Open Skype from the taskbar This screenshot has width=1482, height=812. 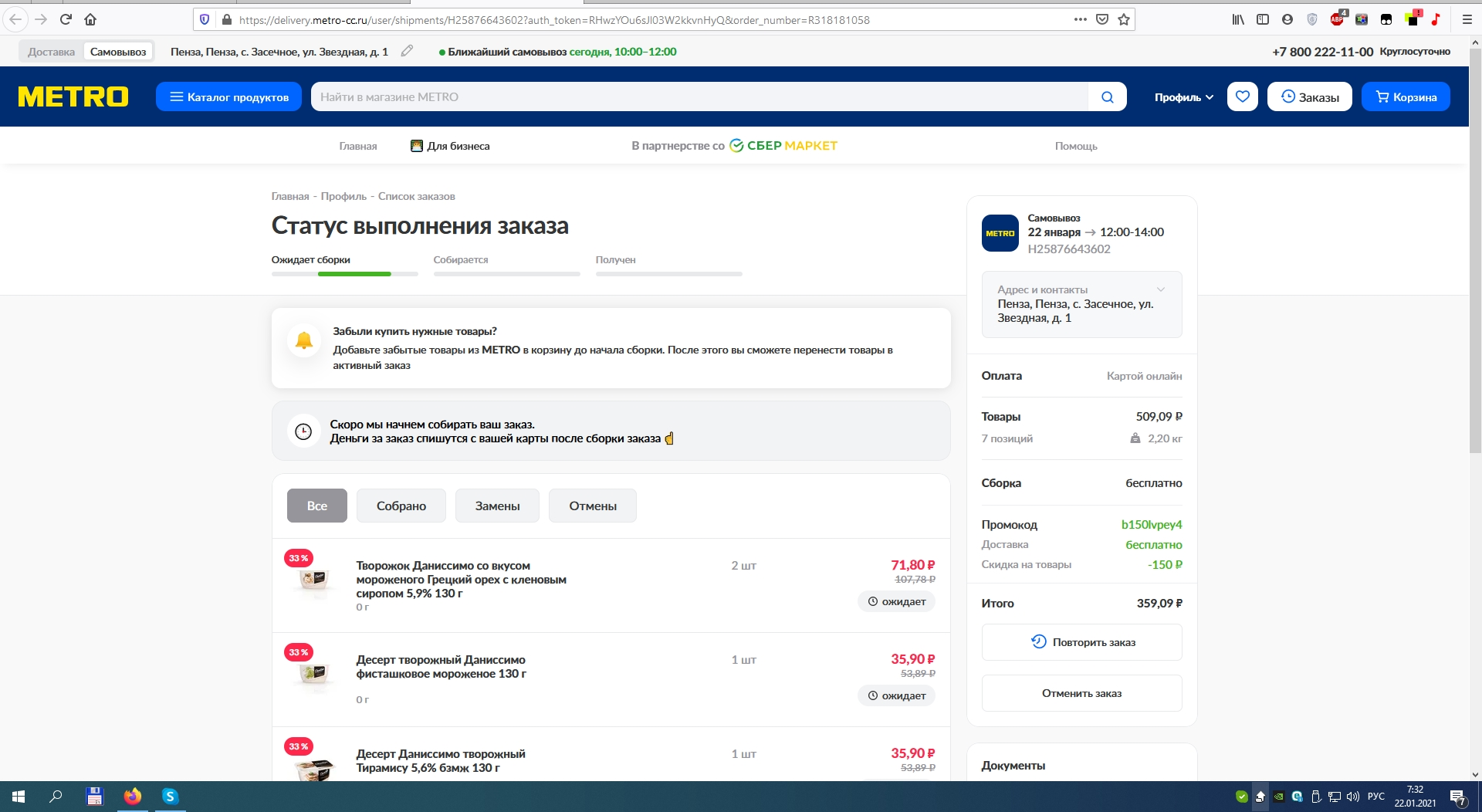(171, 797)
